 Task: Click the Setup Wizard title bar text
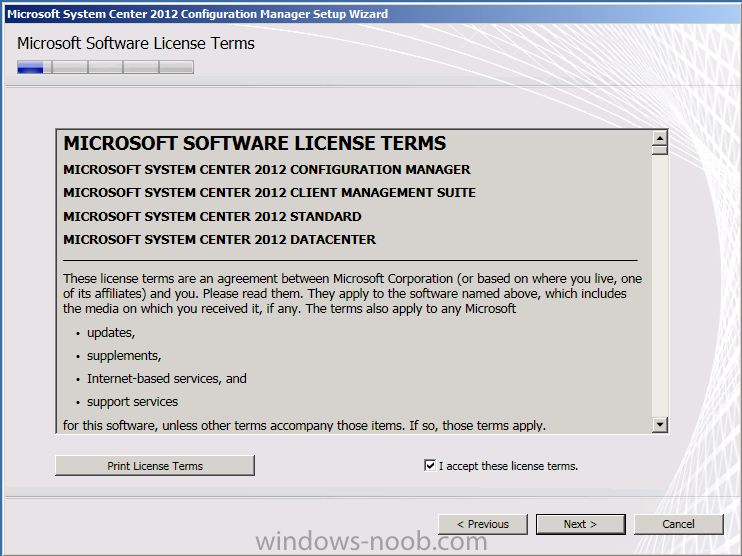(198, 14)
